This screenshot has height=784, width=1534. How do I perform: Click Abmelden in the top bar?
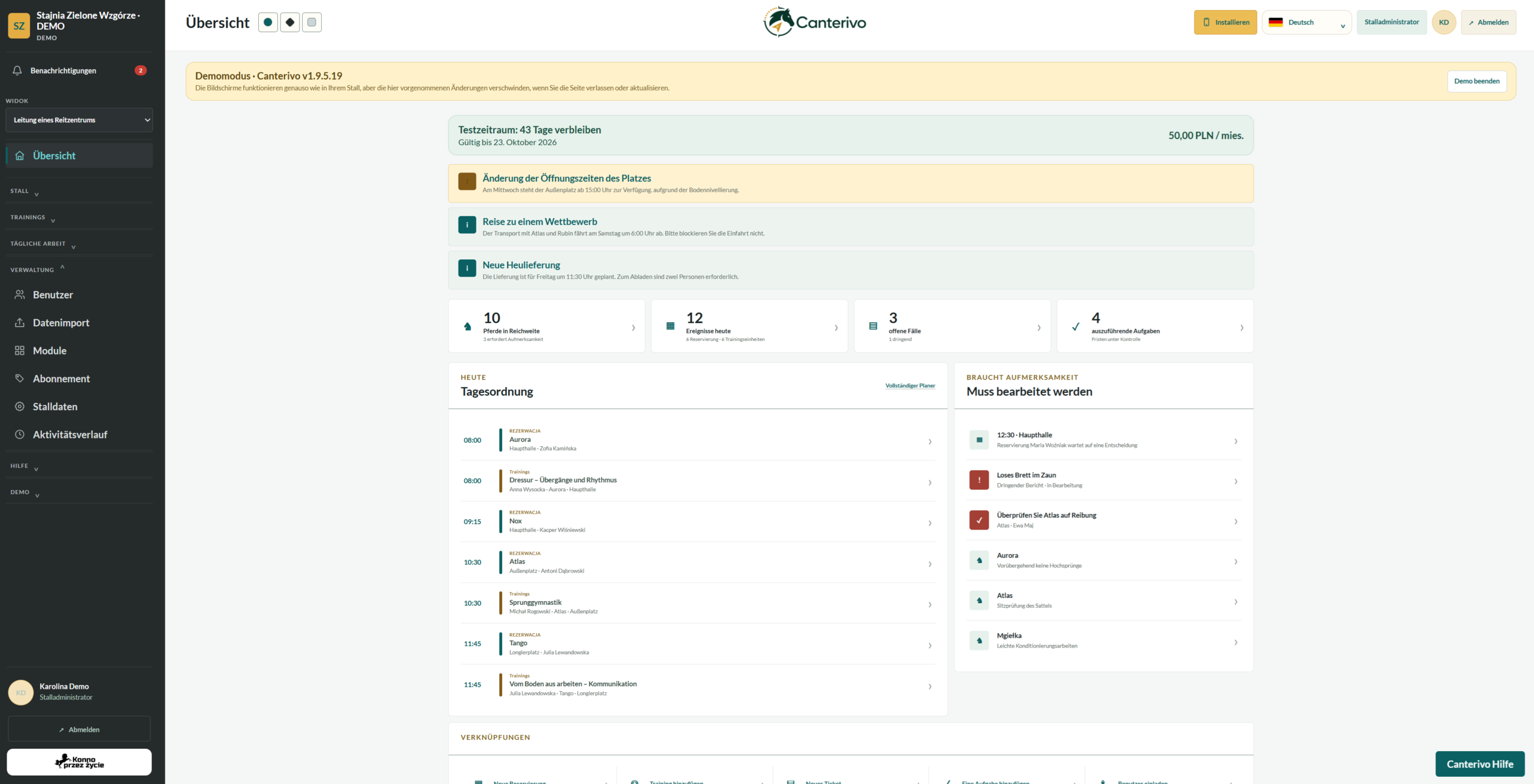coord(1488,22)
